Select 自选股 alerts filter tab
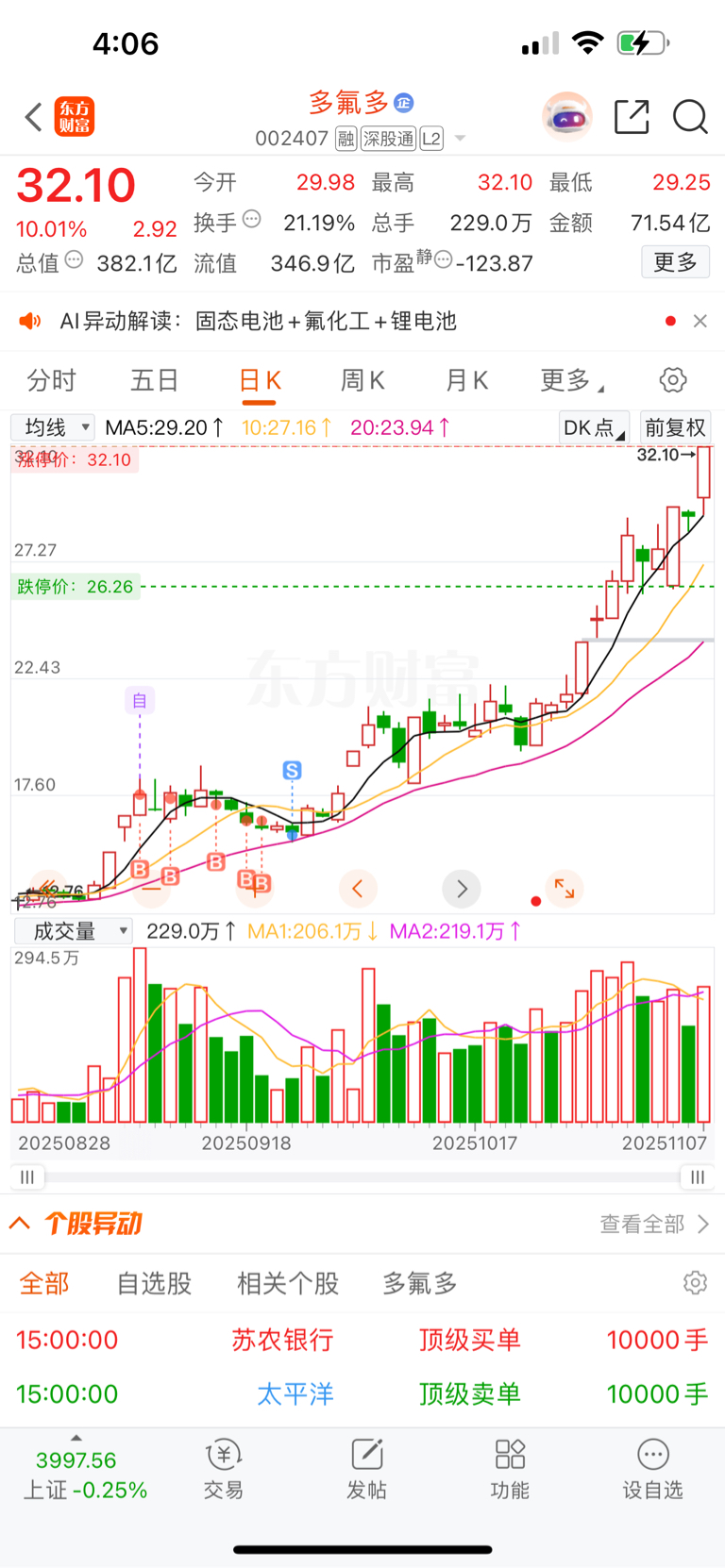The width and height of the screenshot is (725, 1568). 154,1283
